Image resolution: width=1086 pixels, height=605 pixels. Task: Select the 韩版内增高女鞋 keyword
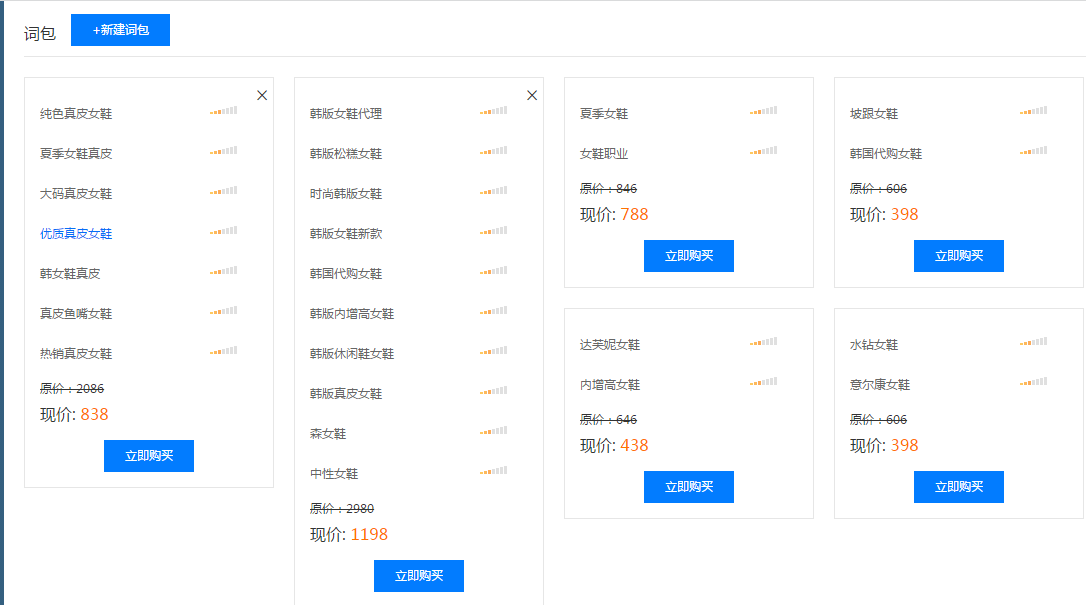[352, 314]
